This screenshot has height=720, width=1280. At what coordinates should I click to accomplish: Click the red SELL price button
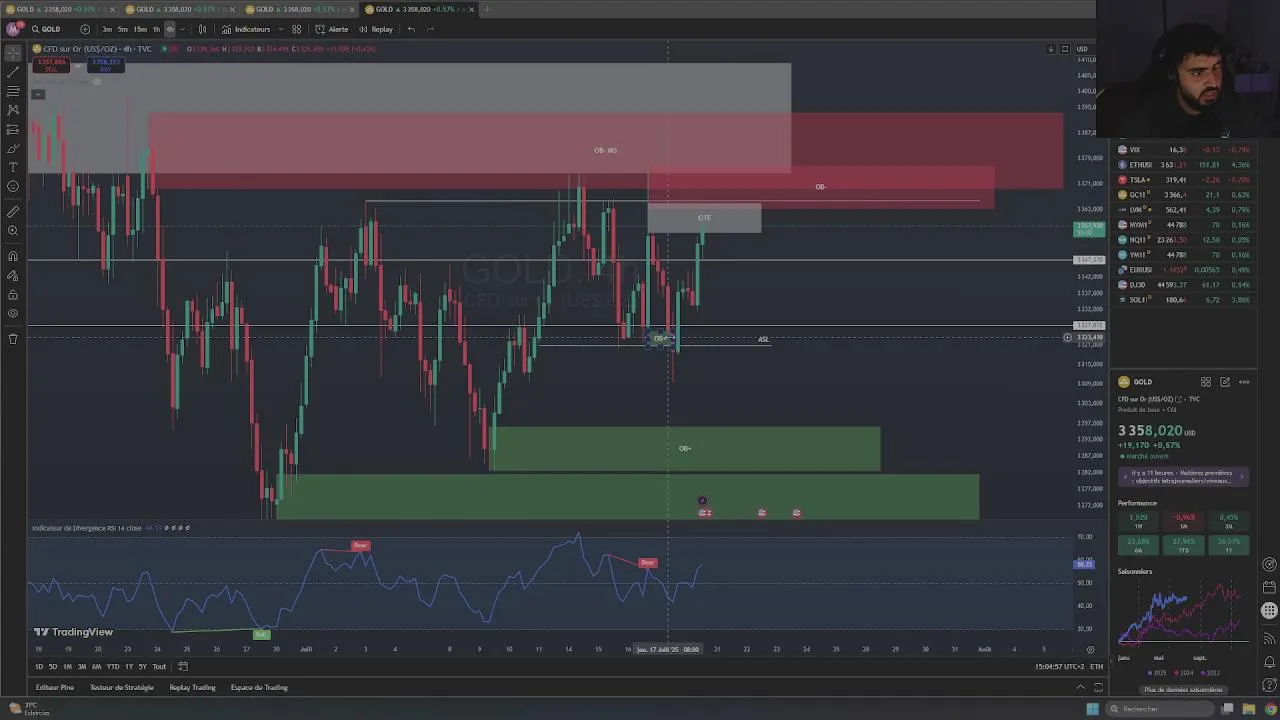pos(51,65)
